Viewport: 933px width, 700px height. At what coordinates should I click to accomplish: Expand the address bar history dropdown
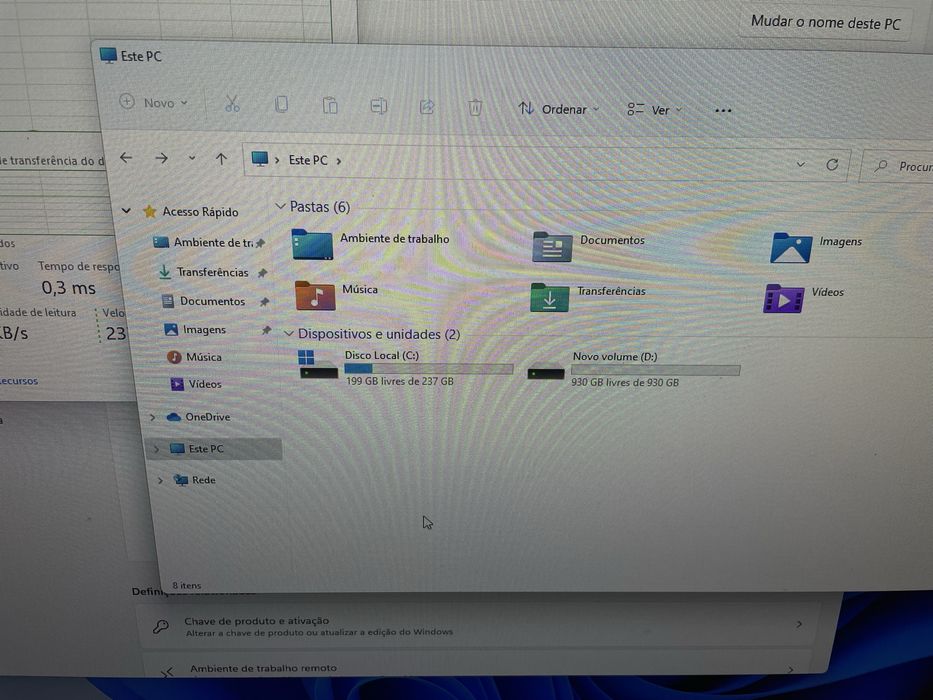801,164
